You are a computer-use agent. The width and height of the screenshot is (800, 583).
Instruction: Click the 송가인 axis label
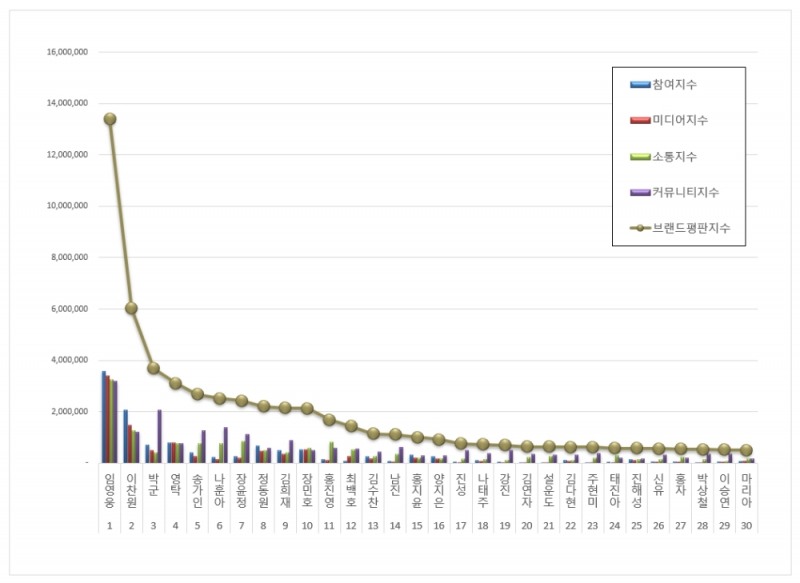coord(197,490)
